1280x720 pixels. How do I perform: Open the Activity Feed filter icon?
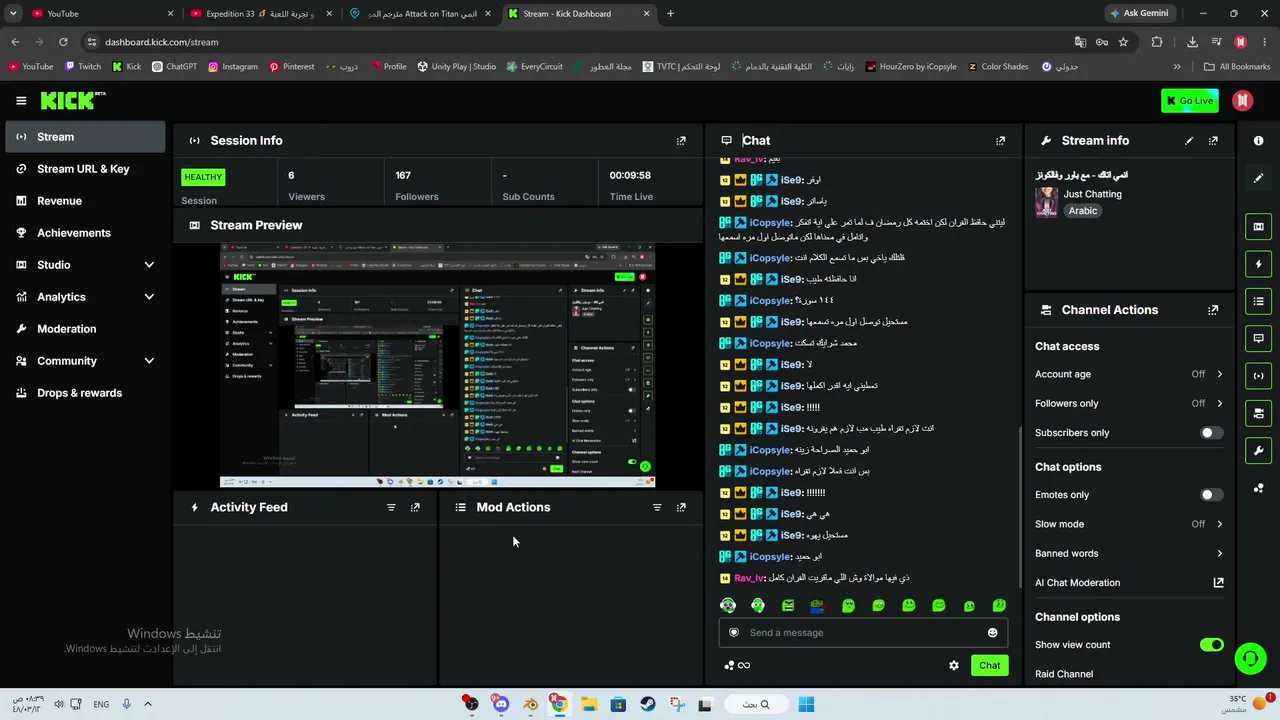pos(391,508)
